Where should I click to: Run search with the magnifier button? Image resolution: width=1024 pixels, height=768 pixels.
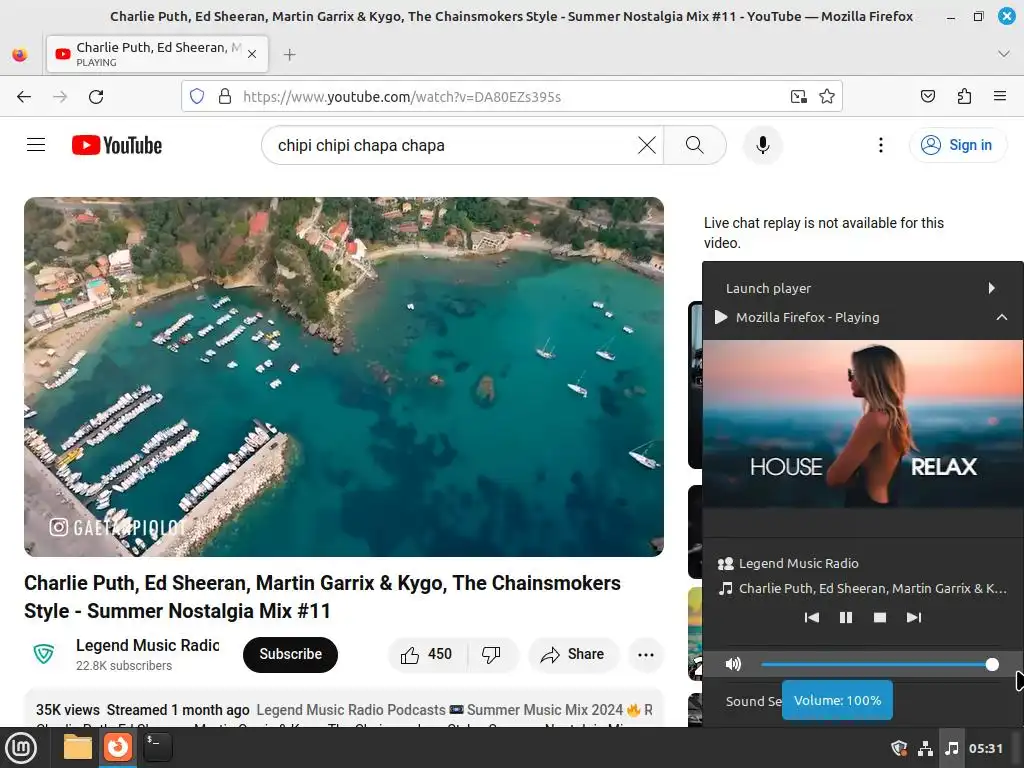695,145
